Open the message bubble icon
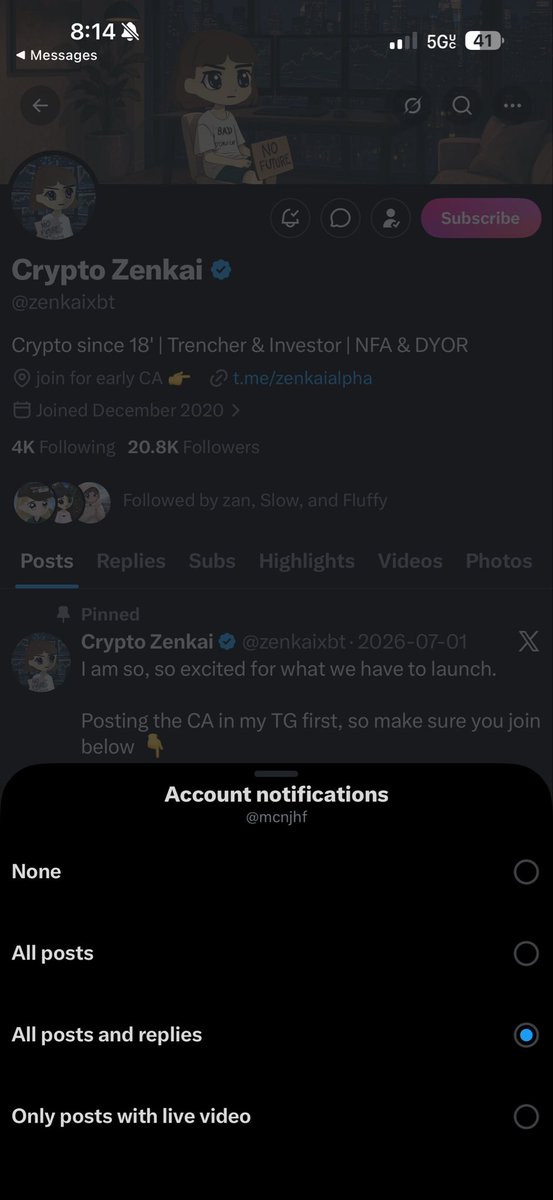Screen dimensions: 553x1200 (340, 218)
